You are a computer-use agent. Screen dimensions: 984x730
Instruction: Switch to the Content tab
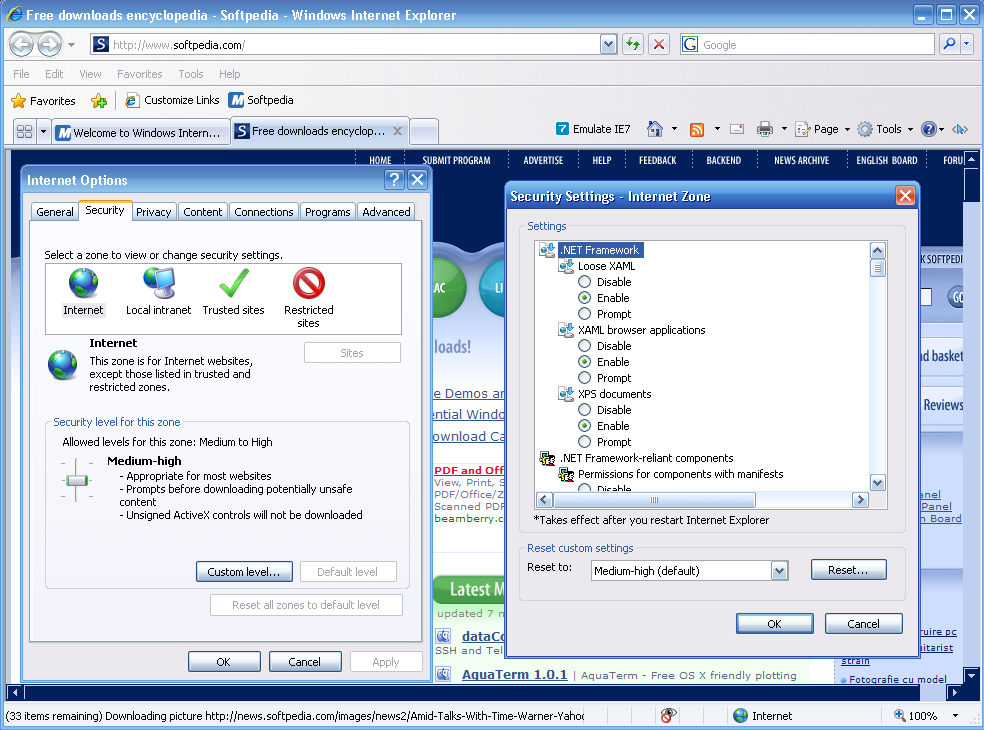tap(203, 212)
